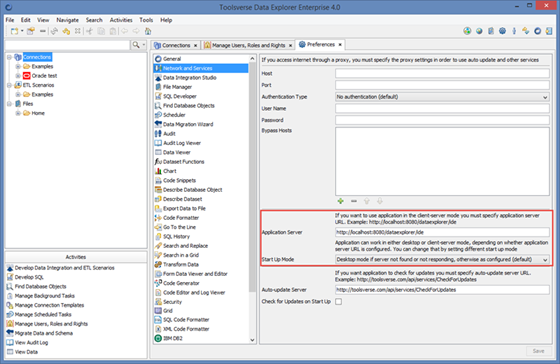Collapse the ETL Scenarios node

[10, 85]
